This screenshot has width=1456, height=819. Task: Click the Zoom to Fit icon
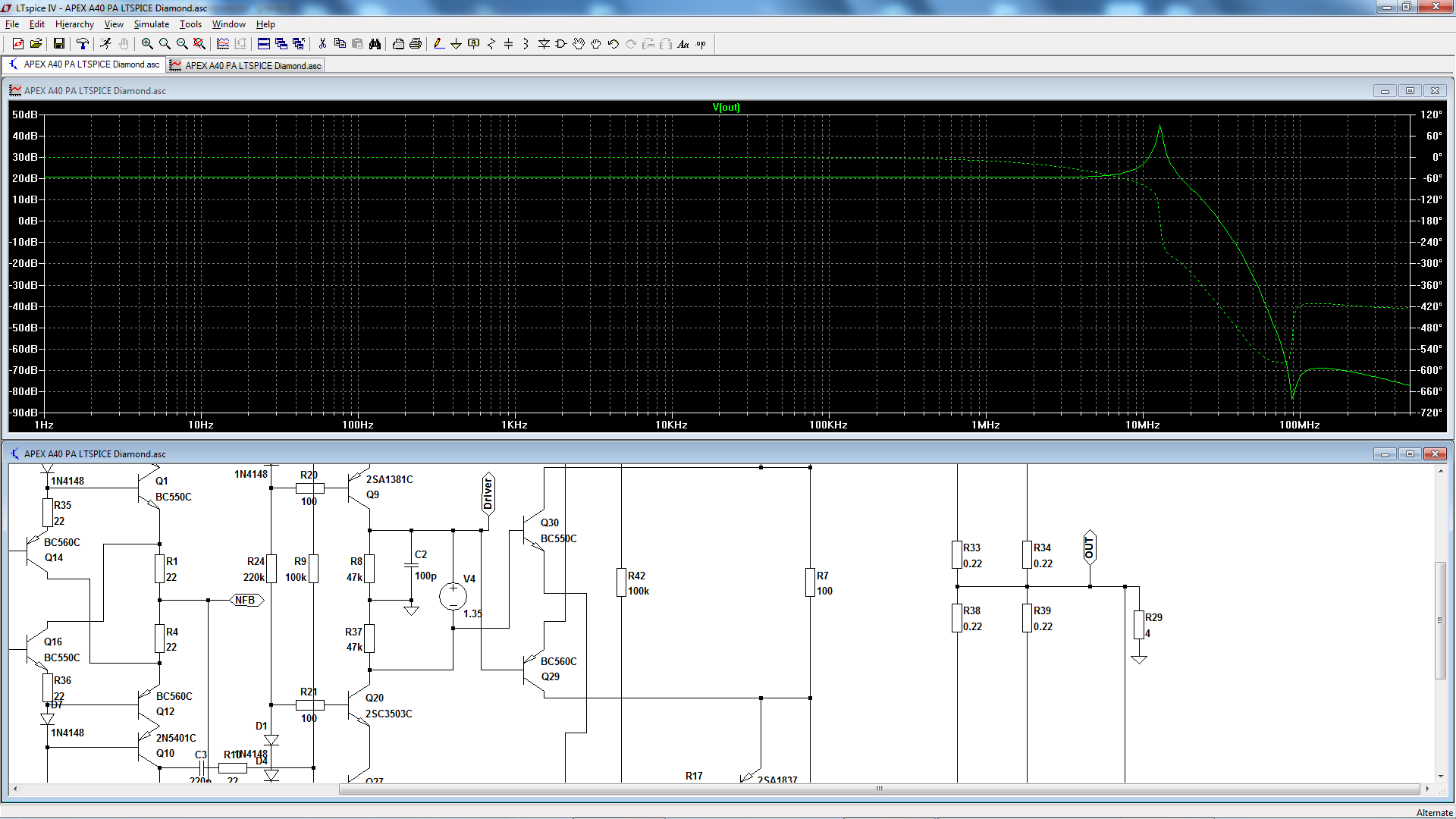click(199, 44)
